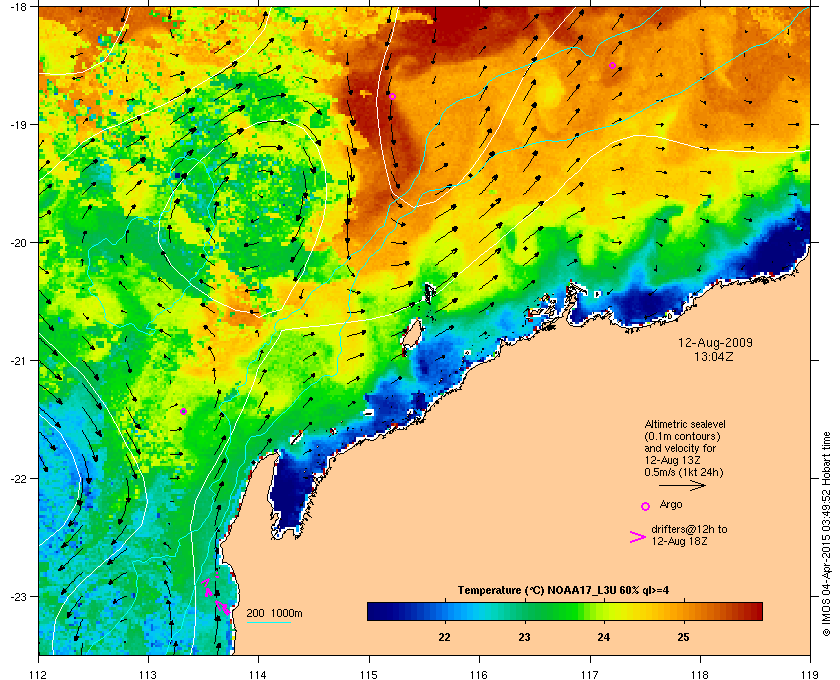840x680 pixels.
Task: Click the latitude axis label -22
Action: coord(18,479)
